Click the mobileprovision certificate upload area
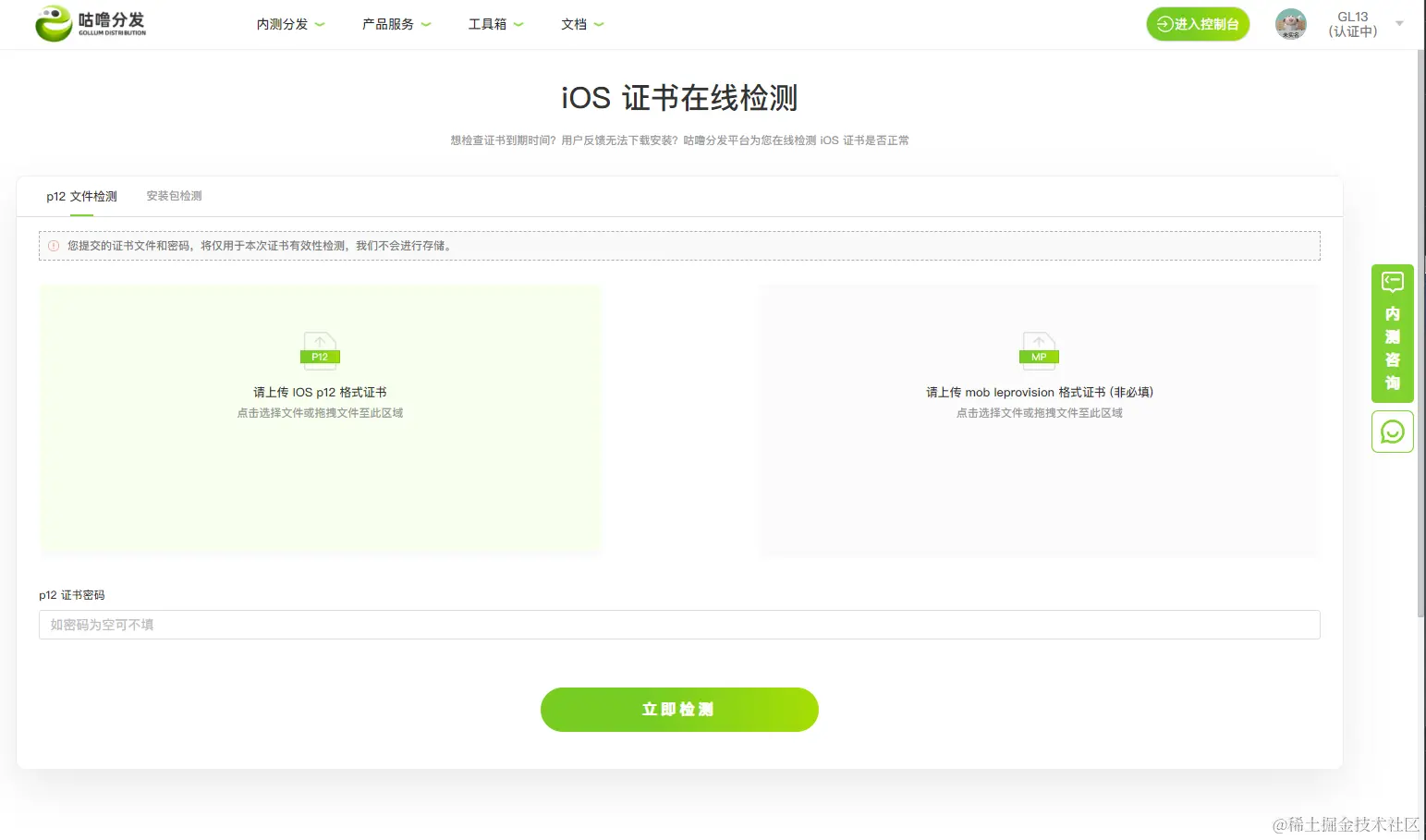The height and width of the screenshot is (840, 1426). click(x=1039, y=420)
